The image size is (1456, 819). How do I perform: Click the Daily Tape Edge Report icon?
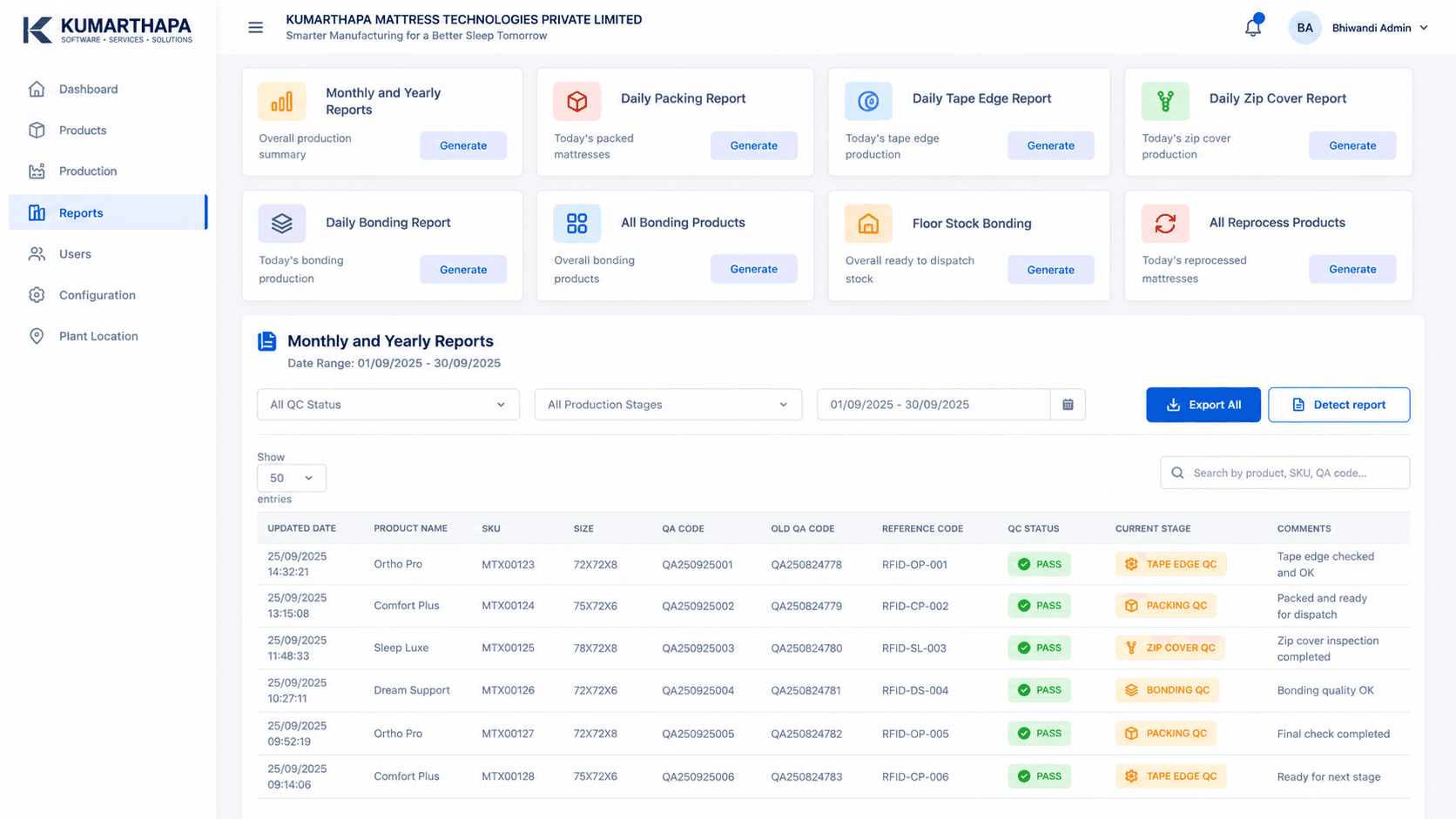[x=868, y=102]
